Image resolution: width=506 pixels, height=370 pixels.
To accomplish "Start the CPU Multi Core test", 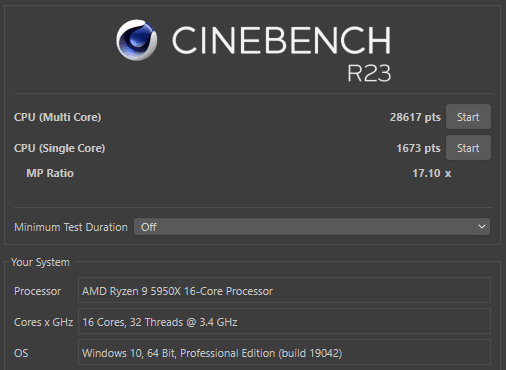I will (468, 117).
